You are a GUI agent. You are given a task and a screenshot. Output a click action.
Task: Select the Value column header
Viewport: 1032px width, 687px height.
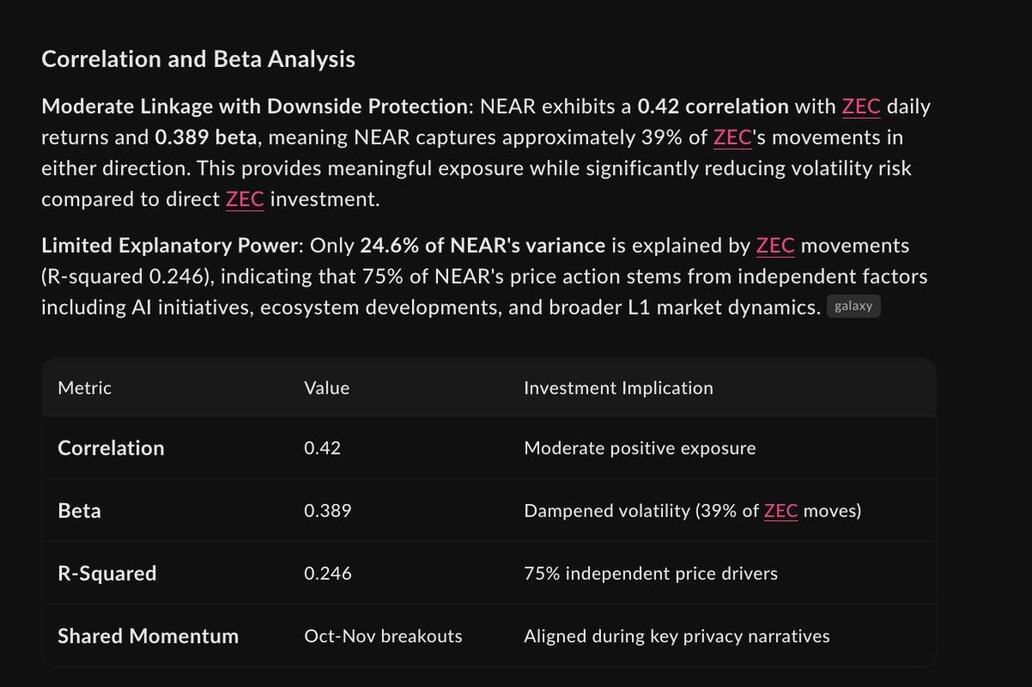tap(327, 388)
